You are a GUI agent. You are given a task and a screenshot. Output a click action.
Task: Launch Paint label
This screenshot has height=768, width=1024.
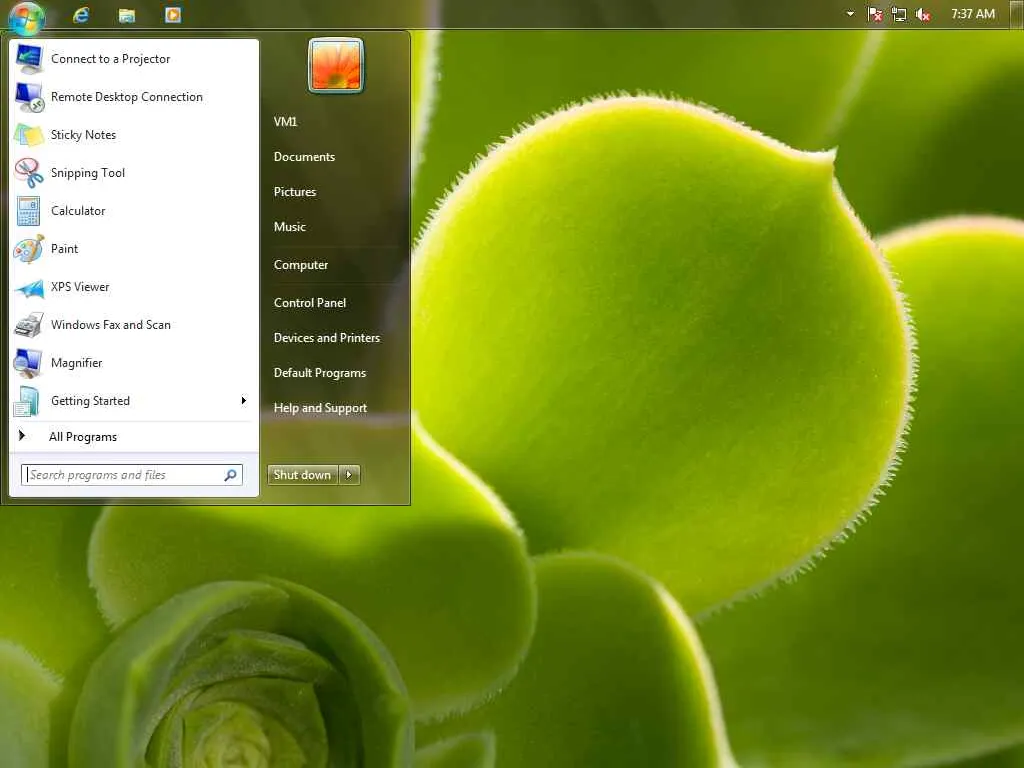(x=64, y=248)
